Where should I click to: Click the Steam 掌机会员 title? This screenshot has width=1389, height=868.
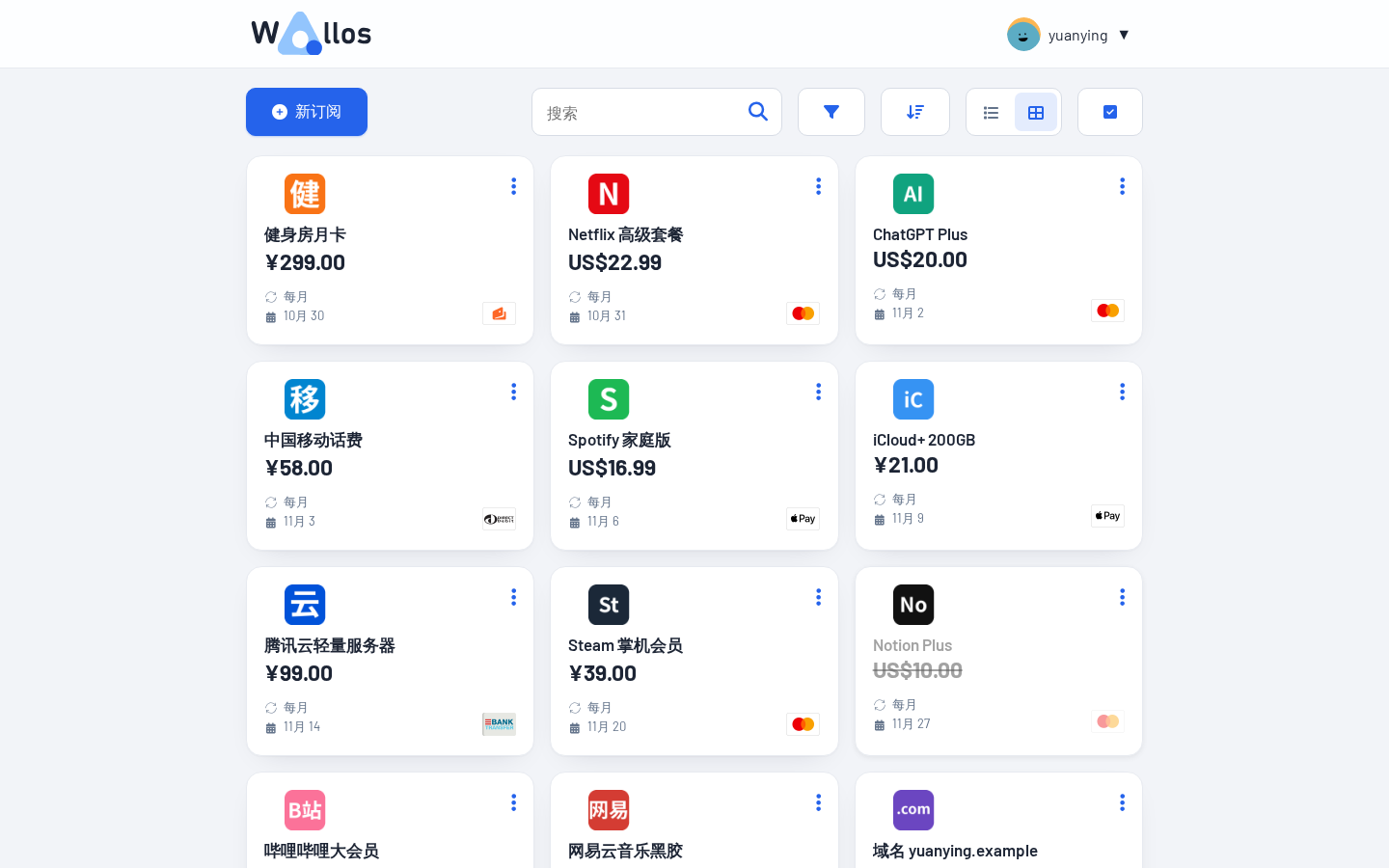coord(625,645)
